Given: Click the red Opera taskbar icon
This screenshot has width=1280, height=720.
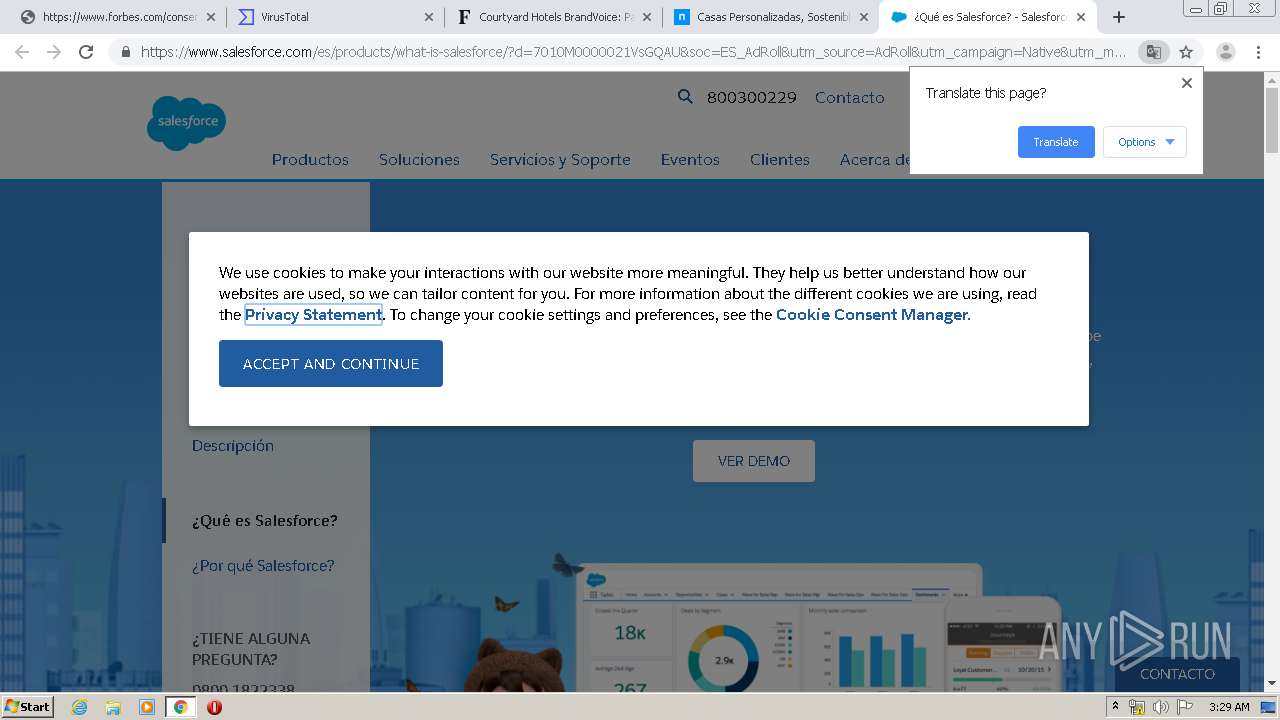Looking at the screenshot, I should 214,707.
